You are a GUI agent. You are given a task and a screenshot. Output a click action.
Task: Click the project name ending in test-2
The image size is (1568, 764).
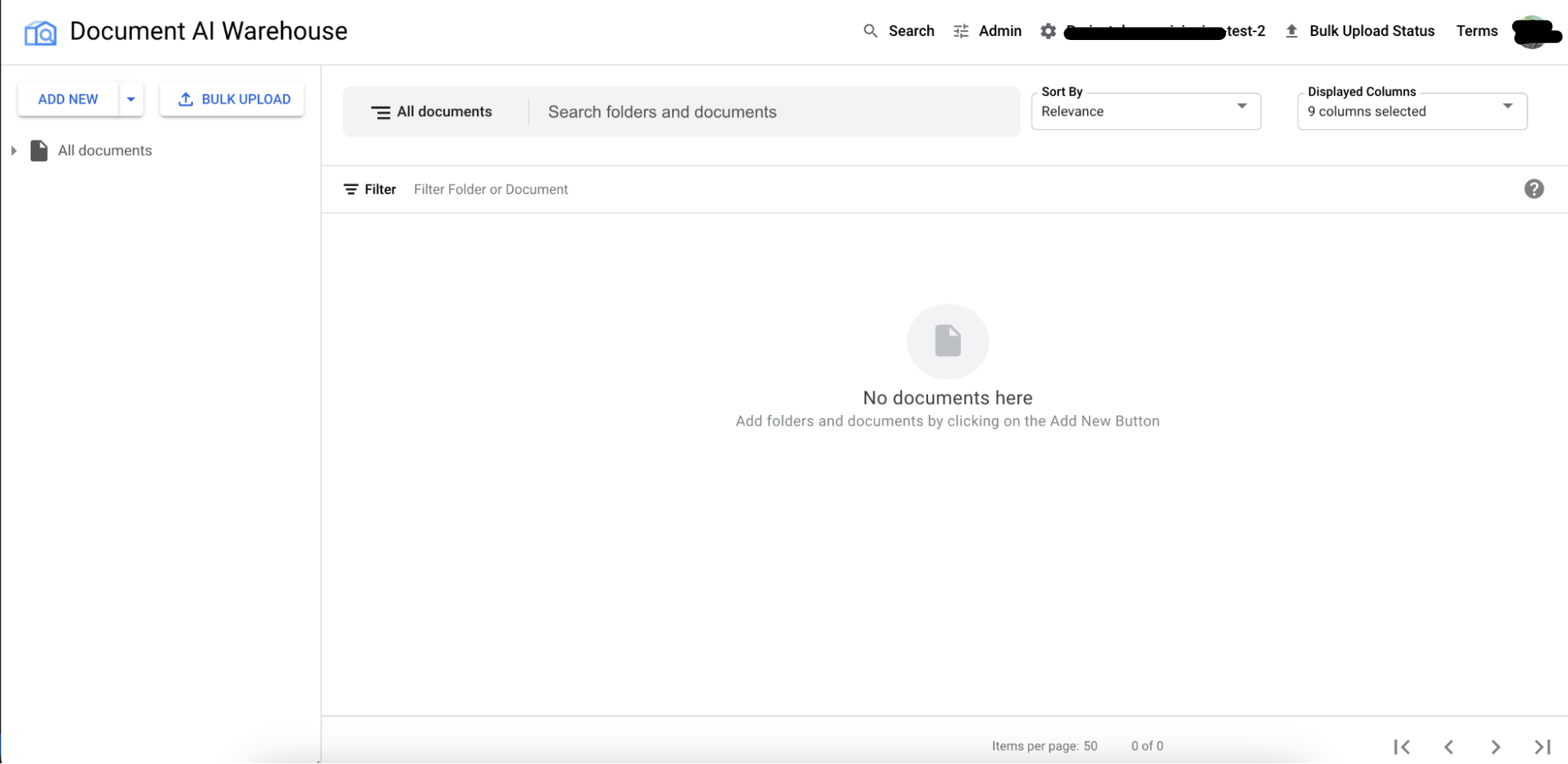coord(1165,31)
